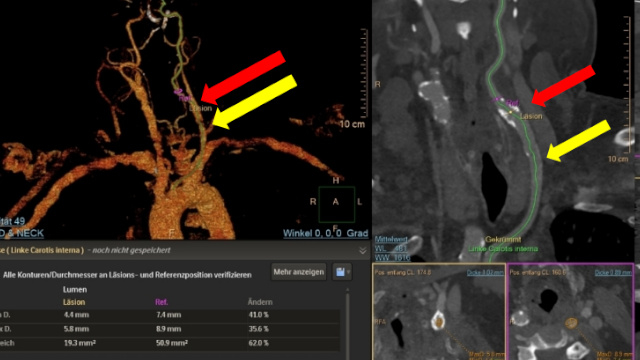The width and height of the screenshot is (640, 360).
Task: Click the lesion cross-section thumbnail view
Action: [439, 312]
